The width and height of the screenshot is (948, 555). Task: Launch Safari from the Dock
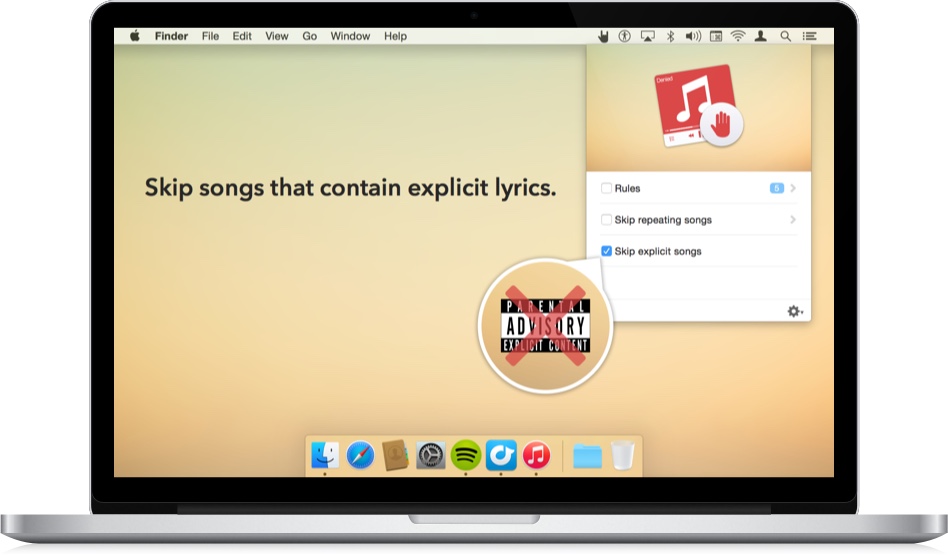(x=360, y=455)
